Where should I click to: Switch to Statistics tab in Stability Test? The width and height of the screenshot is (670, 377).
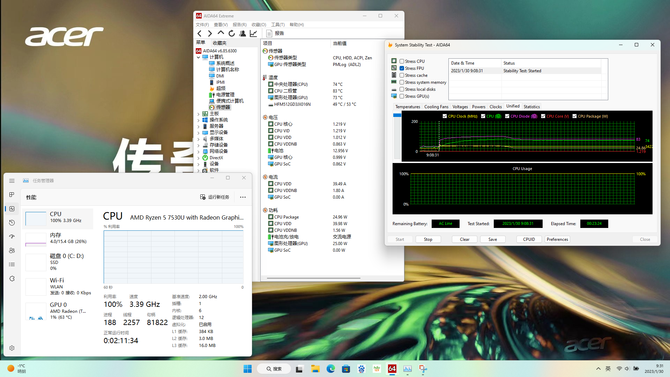pos(532,106)
